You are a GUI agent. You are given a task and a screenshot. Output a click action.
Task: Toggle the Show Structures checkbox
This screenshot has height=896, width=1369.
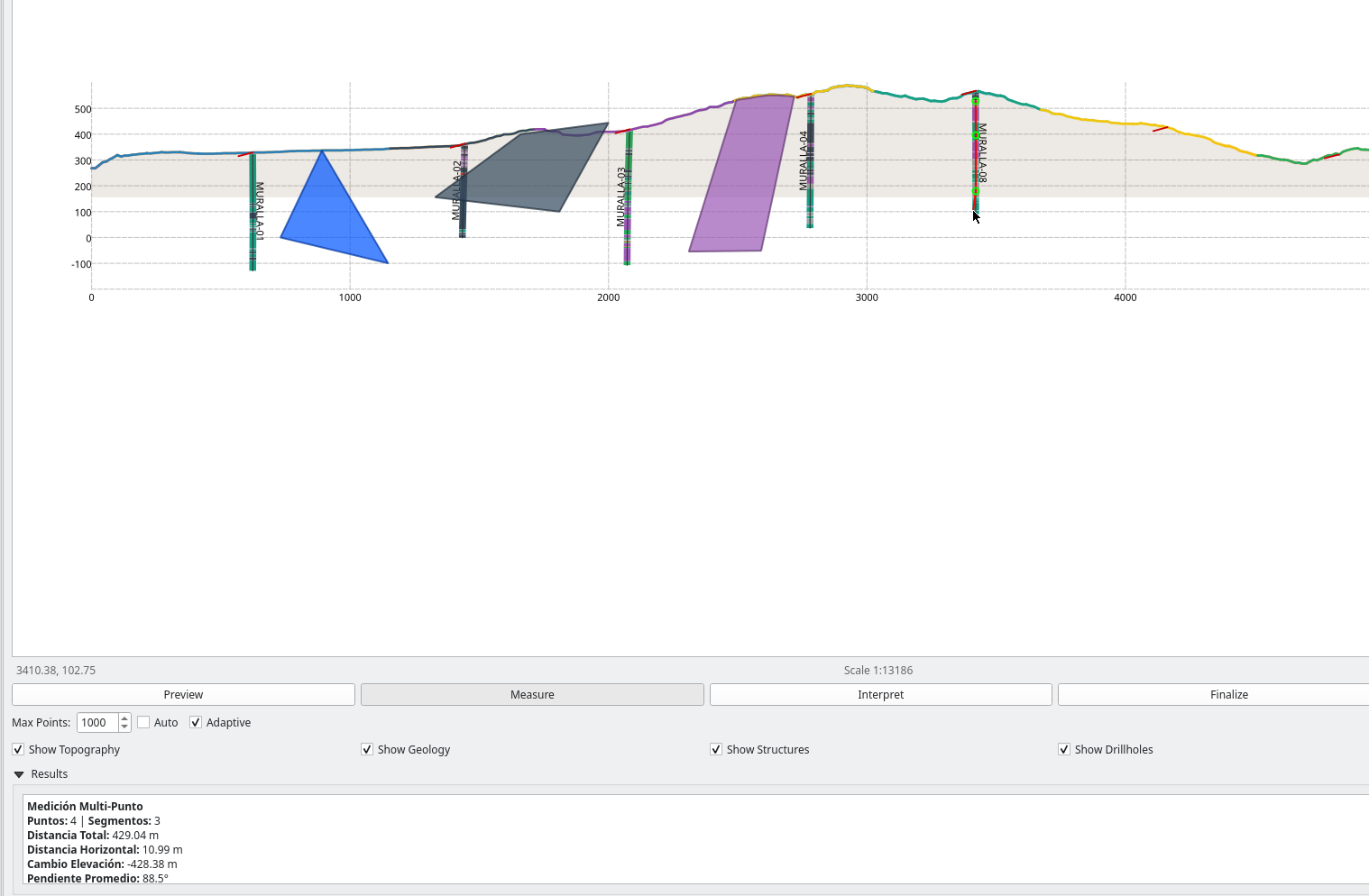(x=716, y=749)
